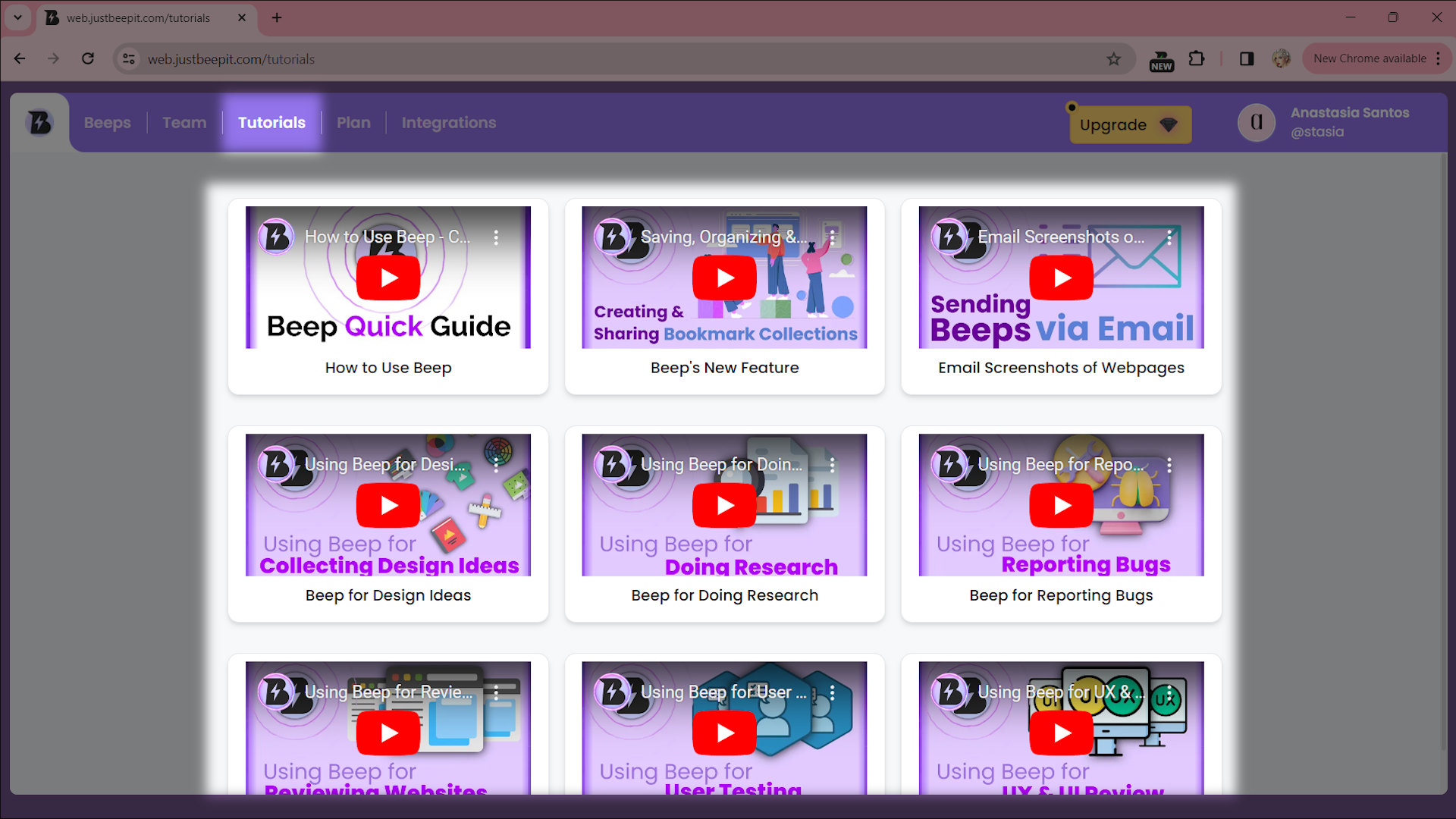The width and height of the screenshot is (1456, 819).
Task: View site information icon in address bar
Action: click(x=129, y=59)
